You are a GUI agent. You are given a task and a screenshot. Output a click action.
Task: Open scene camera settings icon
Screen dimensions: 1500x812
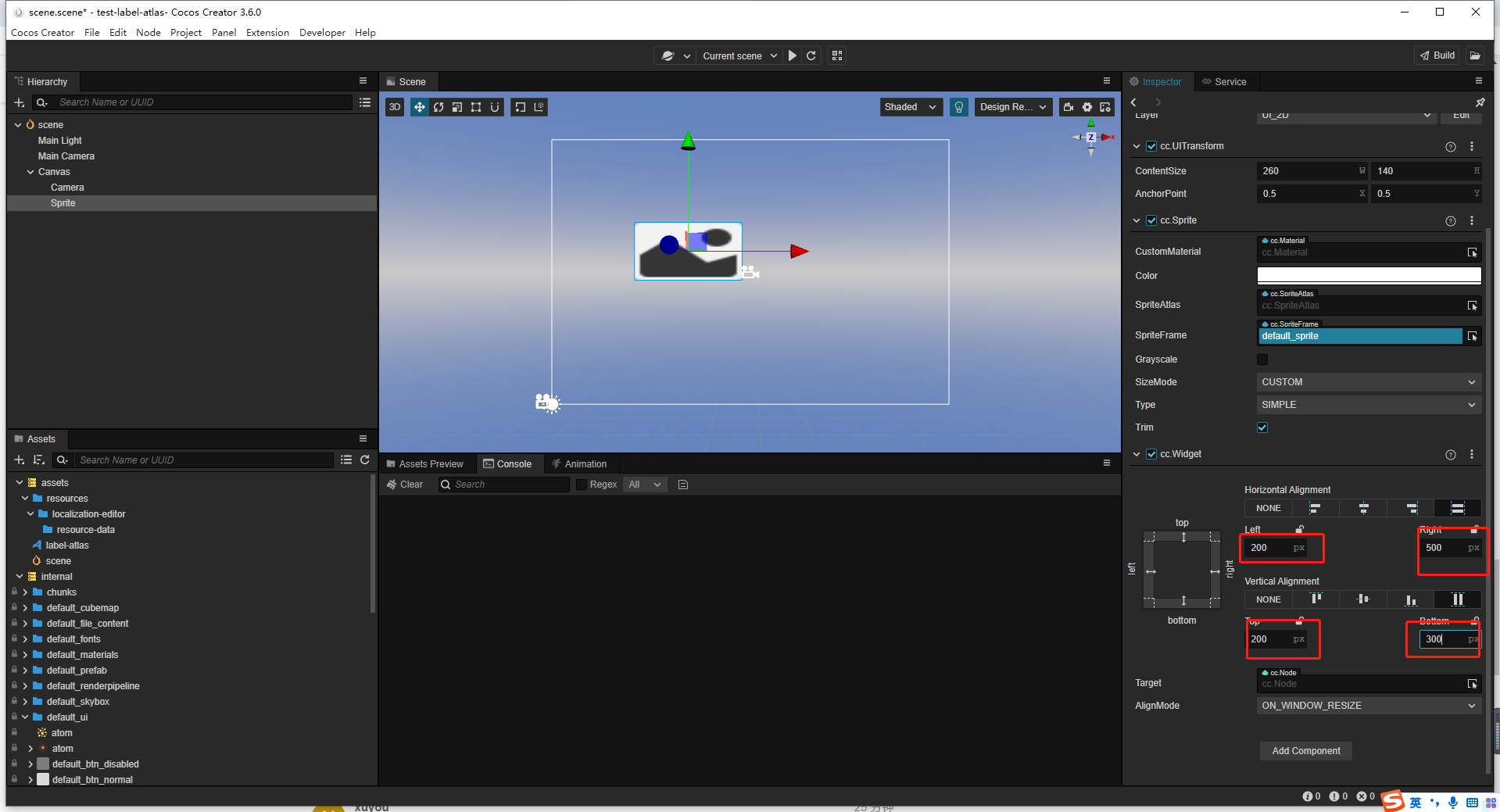coord(1069,107)
